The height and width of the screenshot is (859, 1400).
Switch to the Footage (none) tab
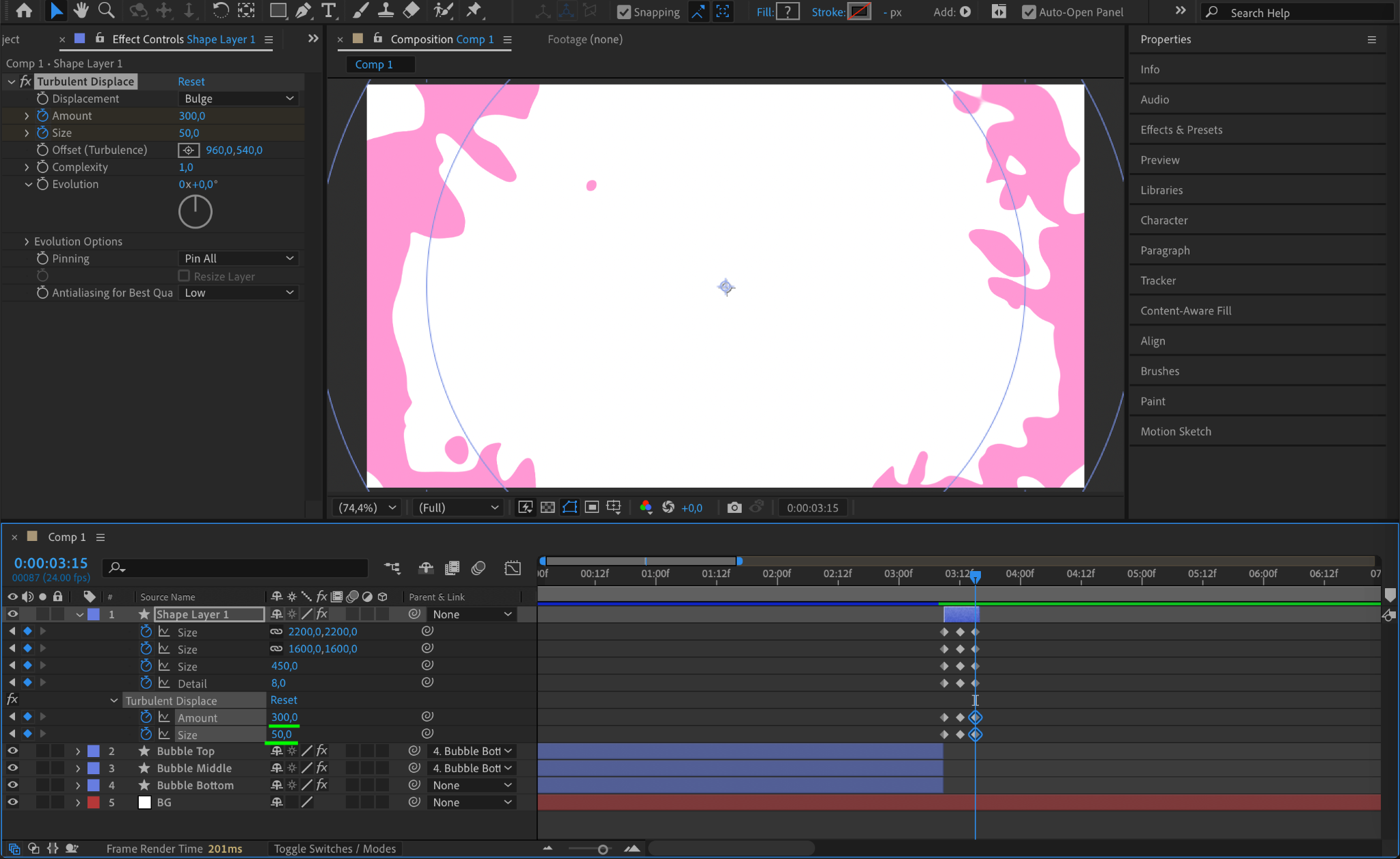pyautogui.click(x=584, y=40)
